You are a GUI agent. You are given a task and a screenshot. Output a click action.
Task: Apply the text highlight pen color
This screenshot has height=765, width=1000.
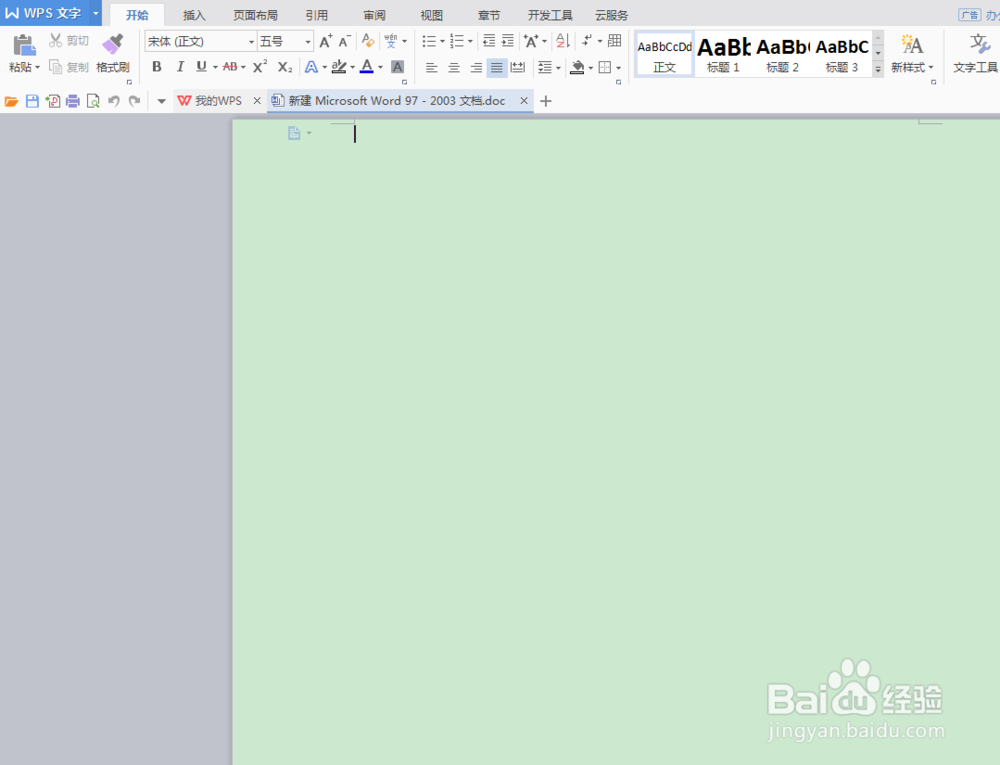point(339,67)
